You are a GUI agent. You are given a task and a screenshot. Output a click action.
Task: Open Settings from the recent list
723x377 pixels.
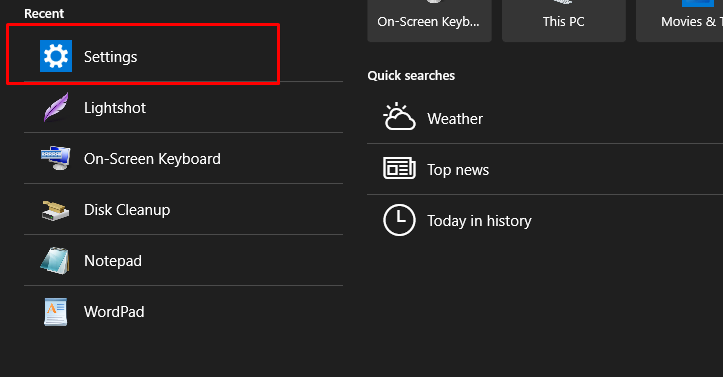tap(184, 56)
